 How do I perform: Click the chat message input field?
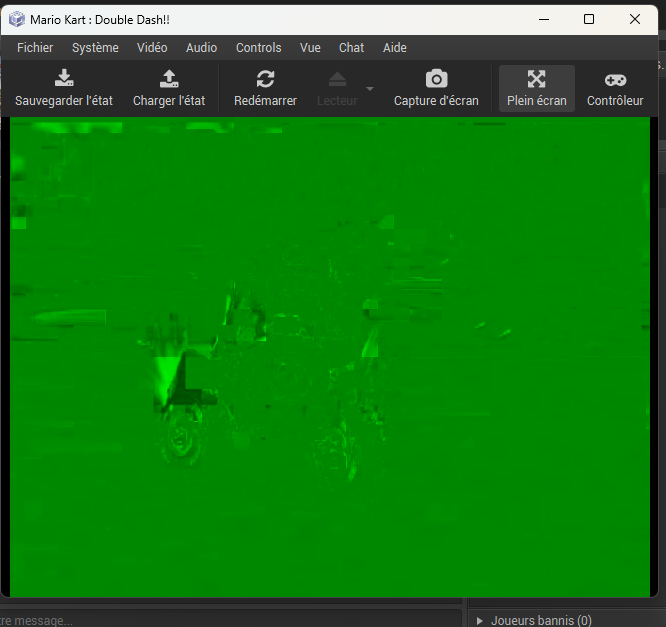click(x=231, y=619)
